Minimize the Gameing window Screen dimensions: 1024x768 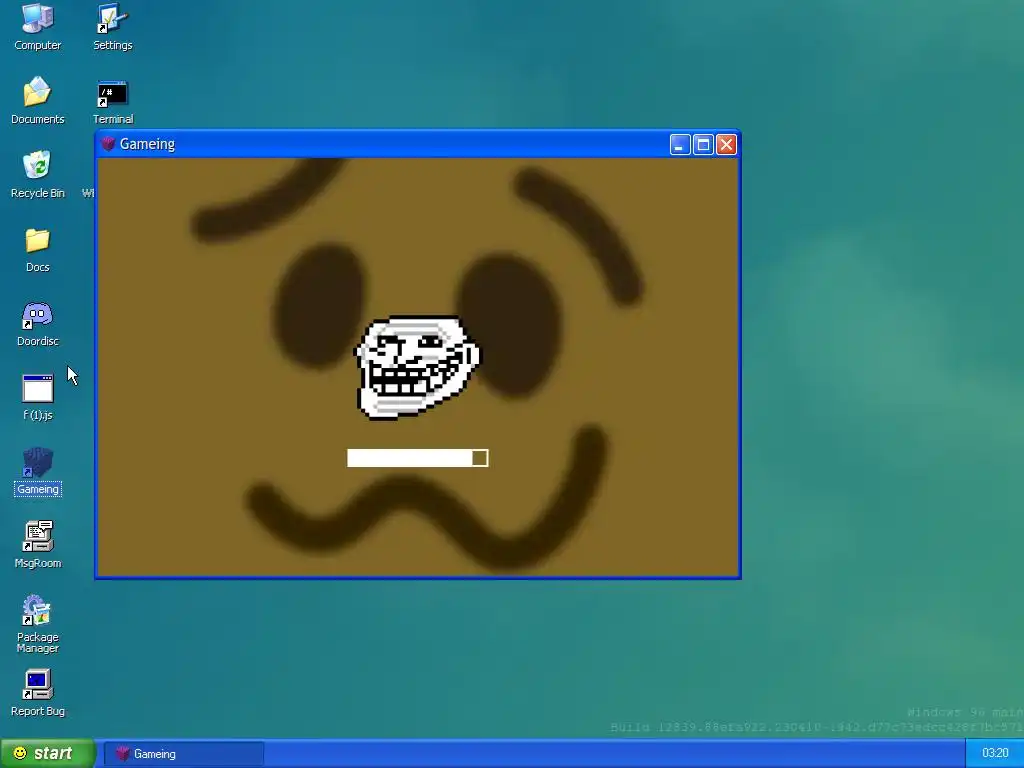[x=680, y=144]
